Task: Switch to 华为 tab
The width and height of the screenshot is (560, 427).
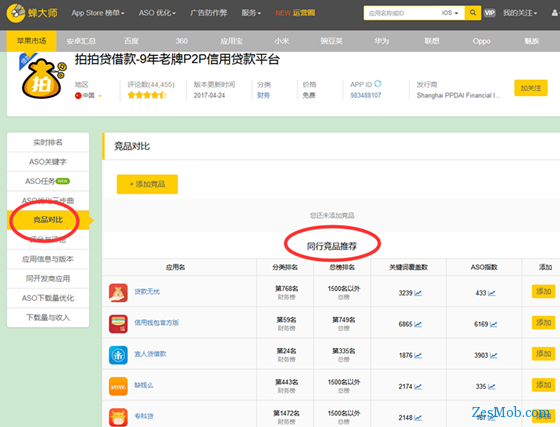Action: 381,41
